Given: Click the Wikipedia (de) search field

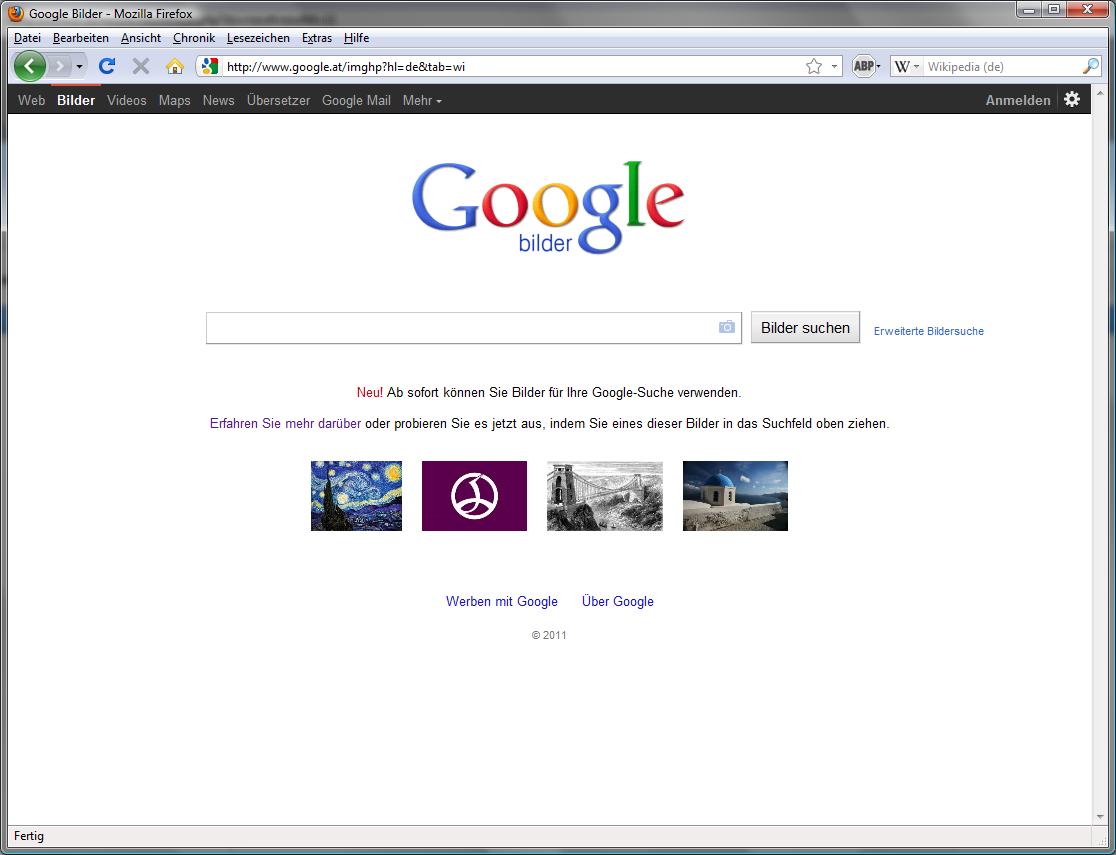Looking at the screenshot, I should click(x=1002, y=66).
